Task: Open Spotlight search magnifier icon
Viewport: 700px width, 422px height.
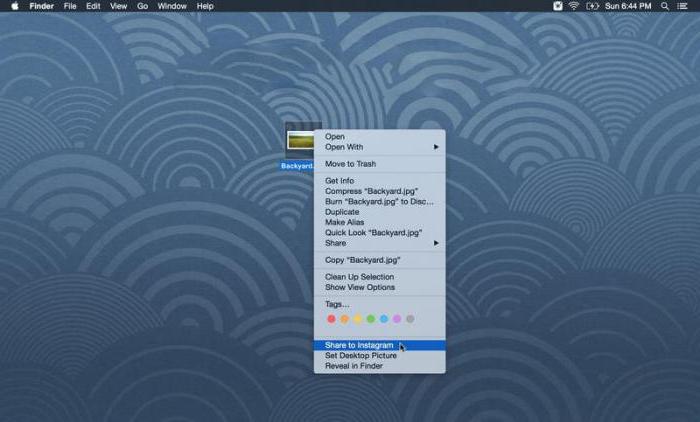Action: [x=665, y=6]
